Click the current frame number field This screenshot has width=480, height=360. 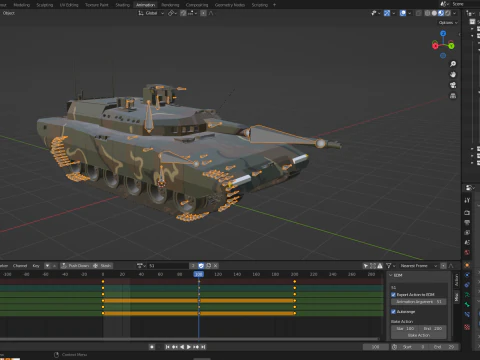(x=376, y=347)
